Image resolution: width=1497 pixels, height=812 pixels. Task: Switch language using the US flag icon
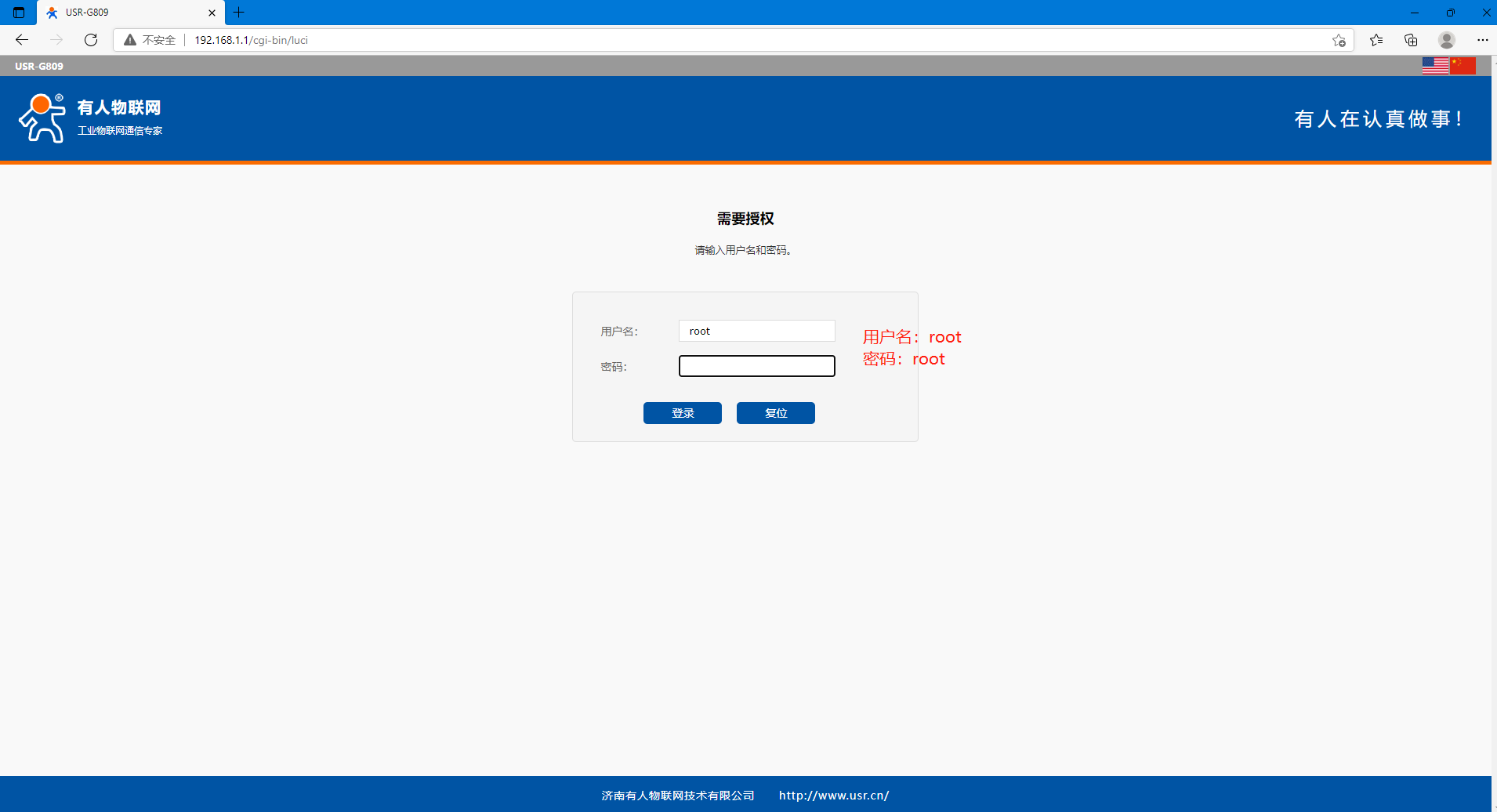click(x=1435, y=67)
